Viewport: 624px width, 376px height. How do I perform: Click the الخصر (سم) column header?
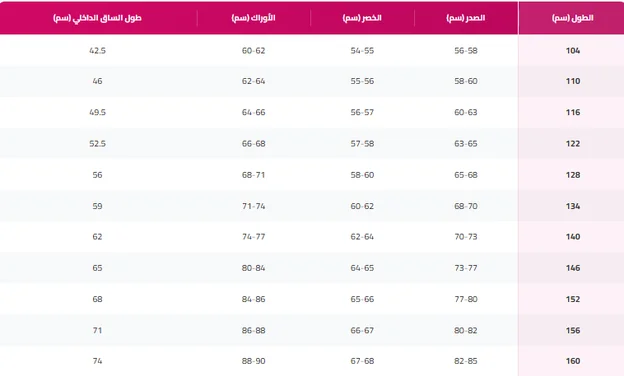(x=362, y=18)
